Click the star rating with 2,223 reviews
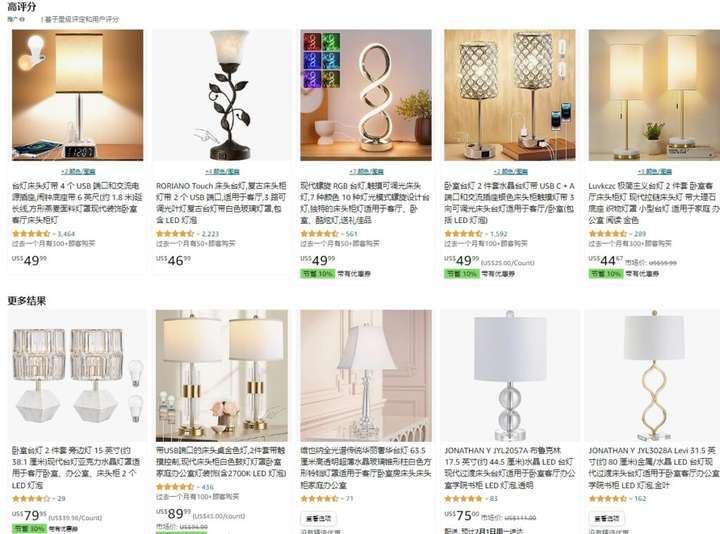The width and height of the screenshot is (720, 534). tap(175, 234)
